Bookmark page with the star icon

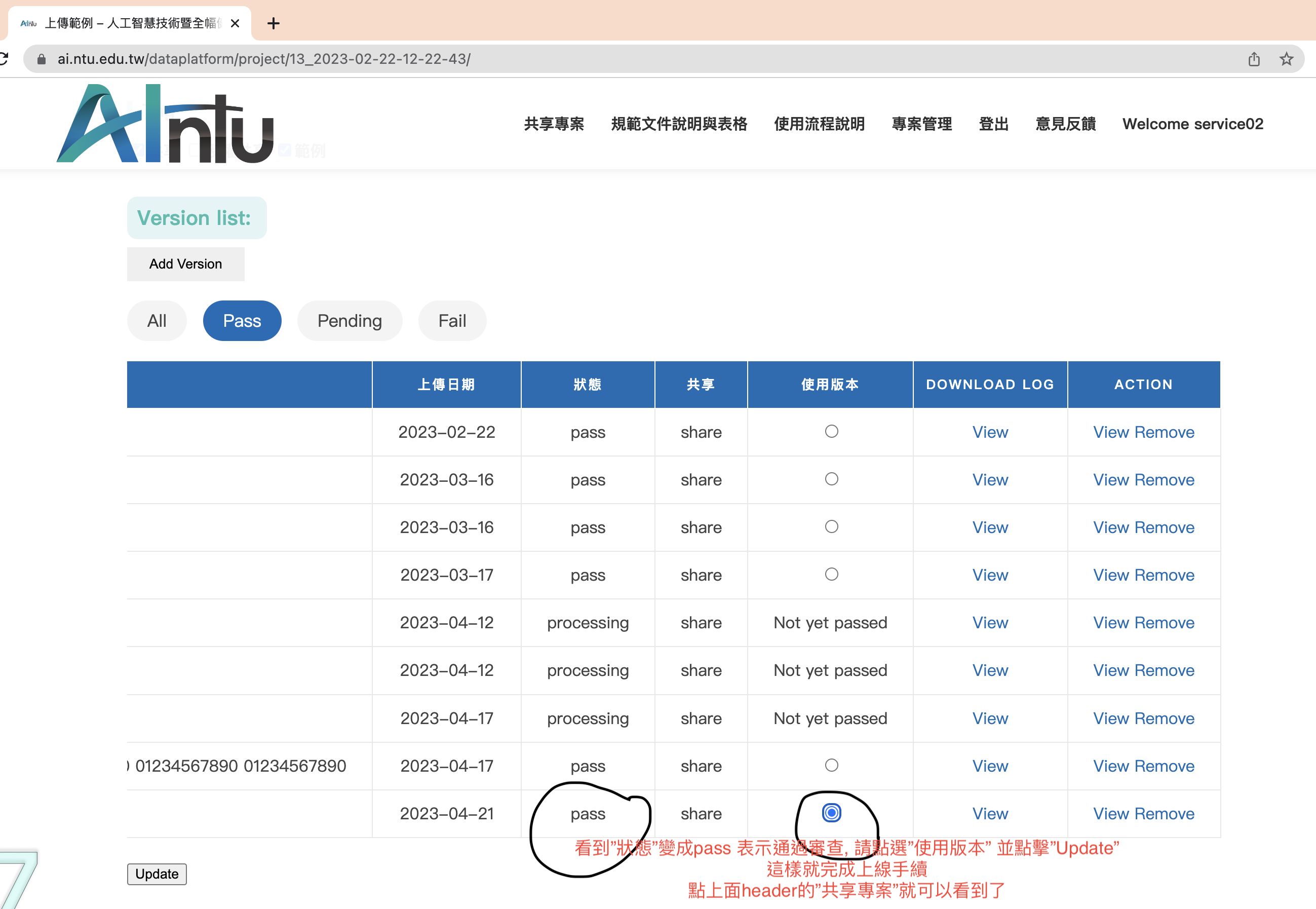(x=1286, y=59)
